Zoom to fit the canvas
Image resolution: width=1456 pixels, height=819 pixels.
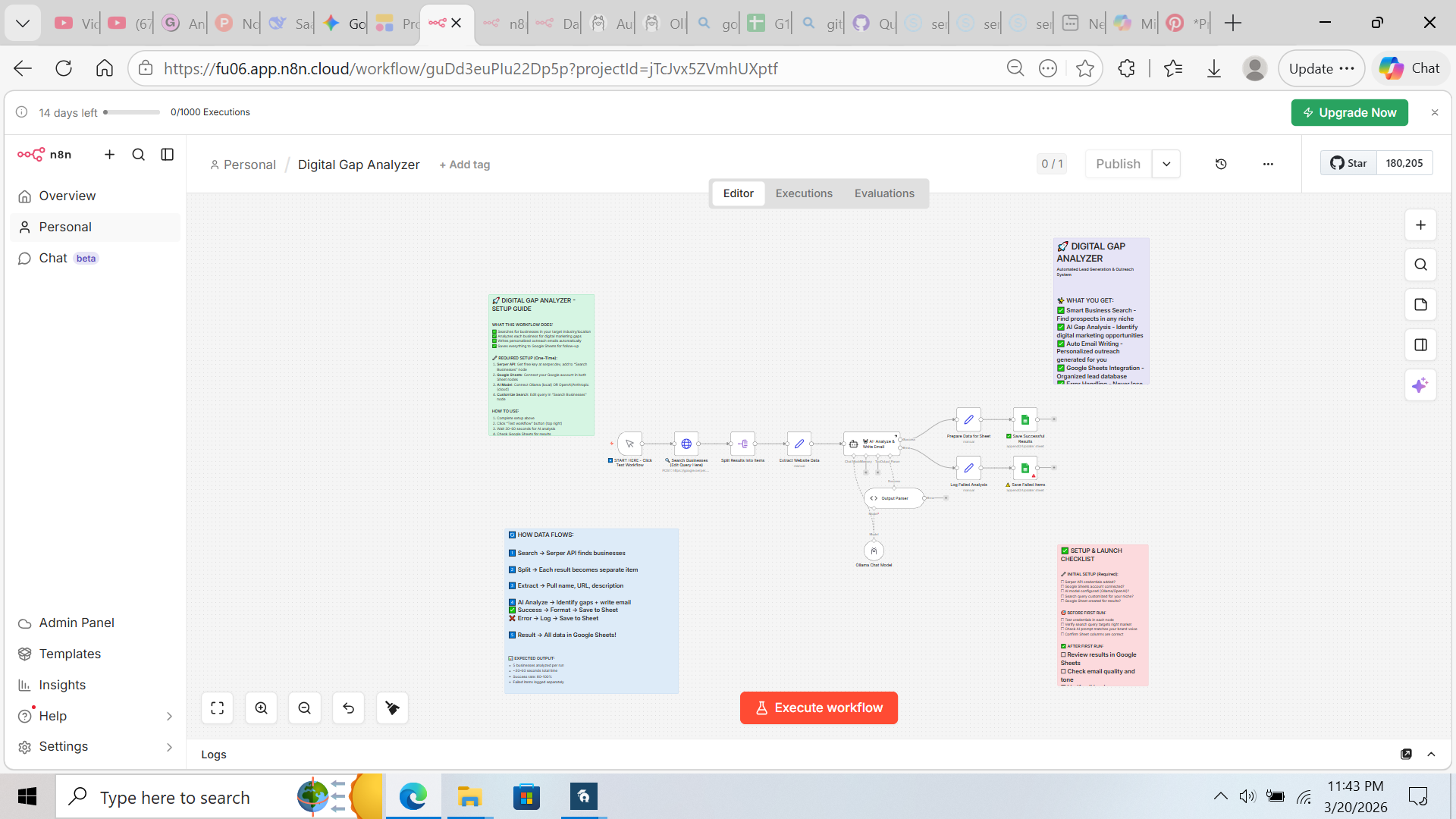coord(218,708)
